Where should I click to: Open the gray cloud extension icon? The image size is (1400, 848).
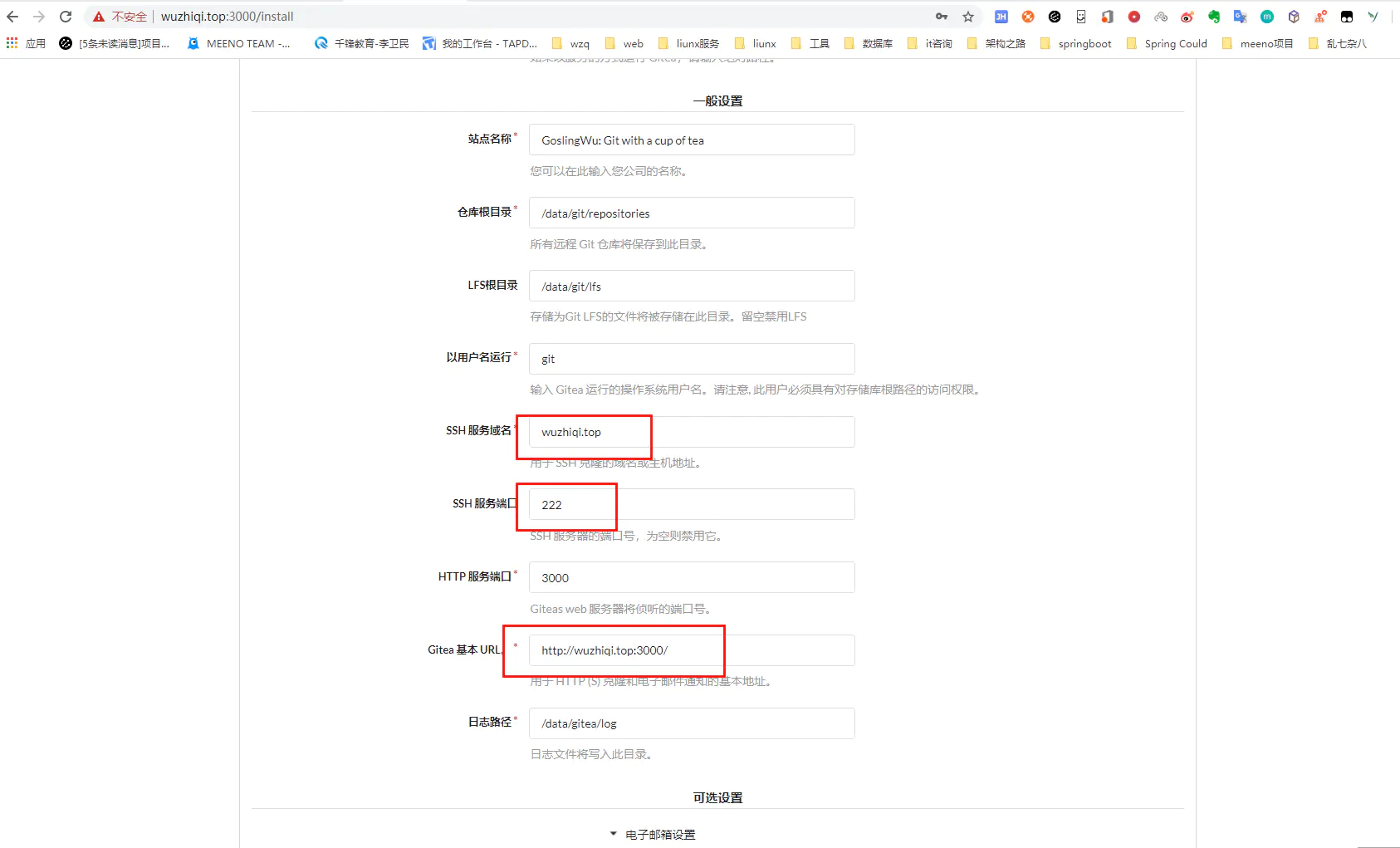pyautogui.click(x=1161, y=17)
